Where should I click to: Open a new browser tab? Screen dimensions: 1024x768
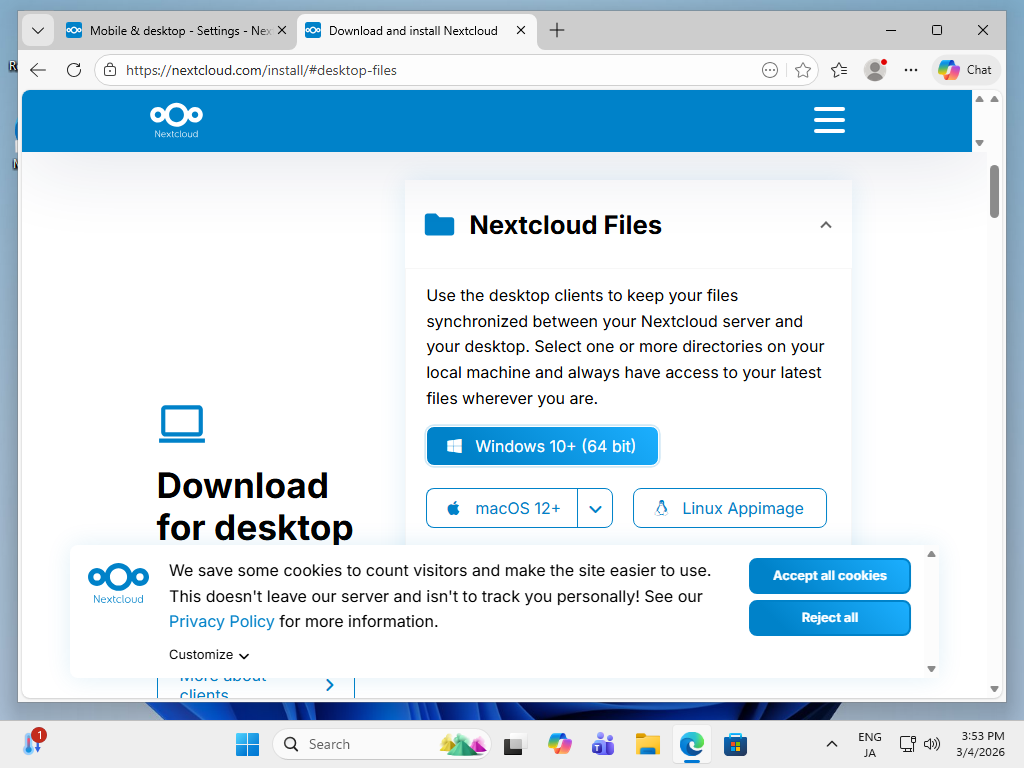556,31
